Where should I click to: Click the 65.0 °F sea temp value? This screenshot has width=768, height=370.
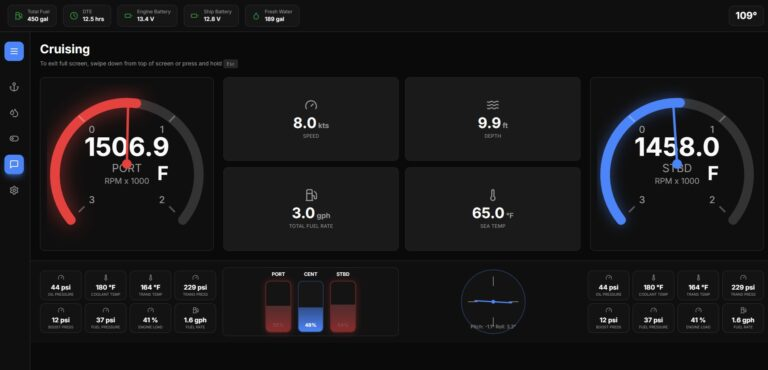pyautogui.click(x=493, y=214)
